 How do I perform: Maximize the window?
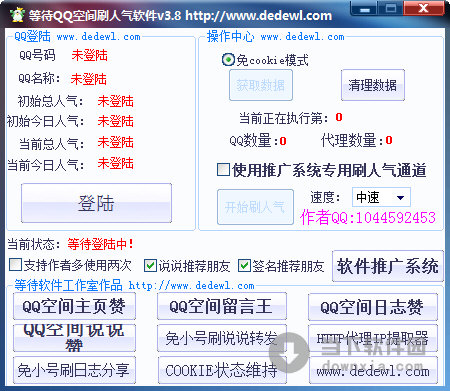pos(390,9)
